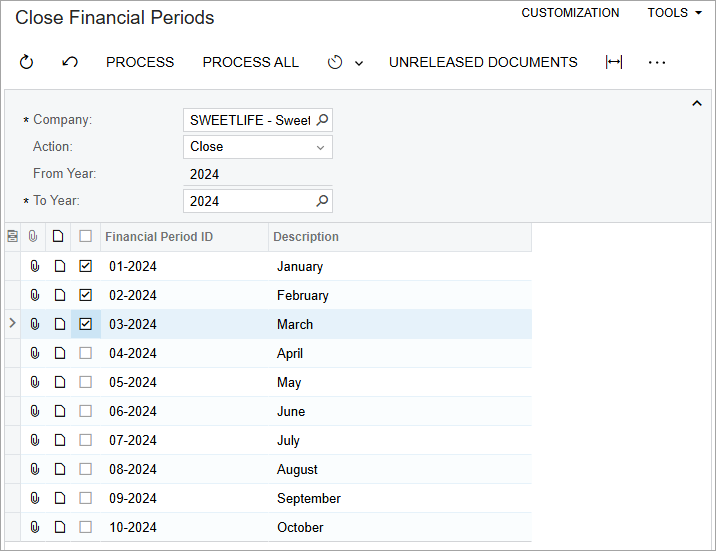Viewport: 716px width, 551px height.
Task: Check the checkbox for period 04-2024
Action: coord(86,354)
